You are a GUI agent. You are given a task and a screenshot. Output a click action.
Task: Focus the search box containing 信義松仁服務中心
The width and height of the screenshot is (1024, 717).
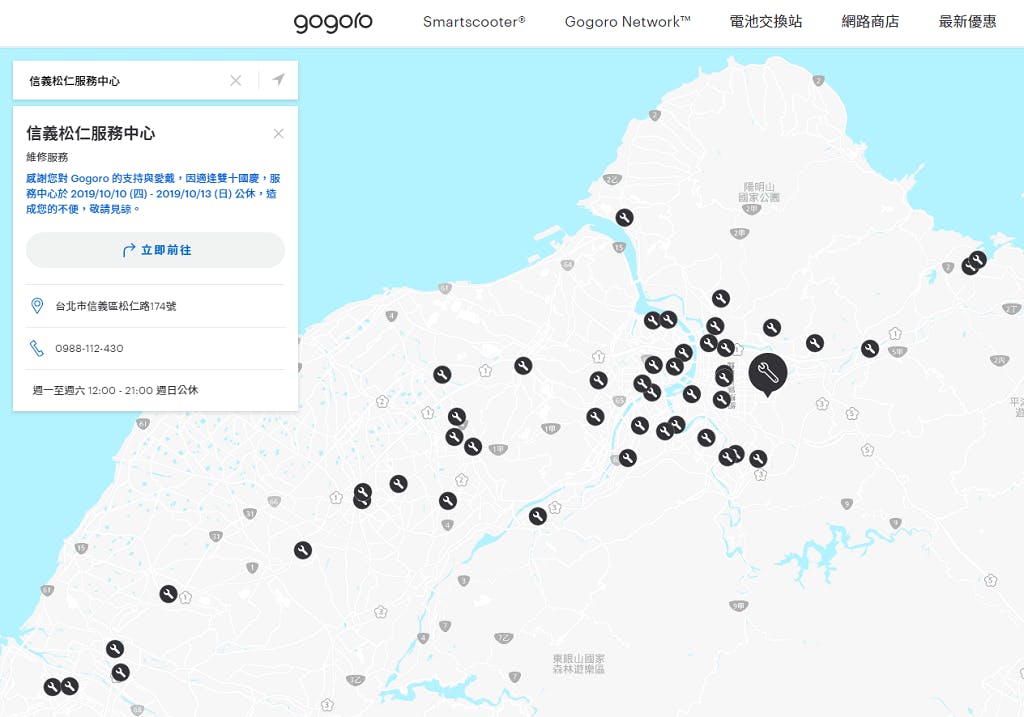[x=124, y=80]
